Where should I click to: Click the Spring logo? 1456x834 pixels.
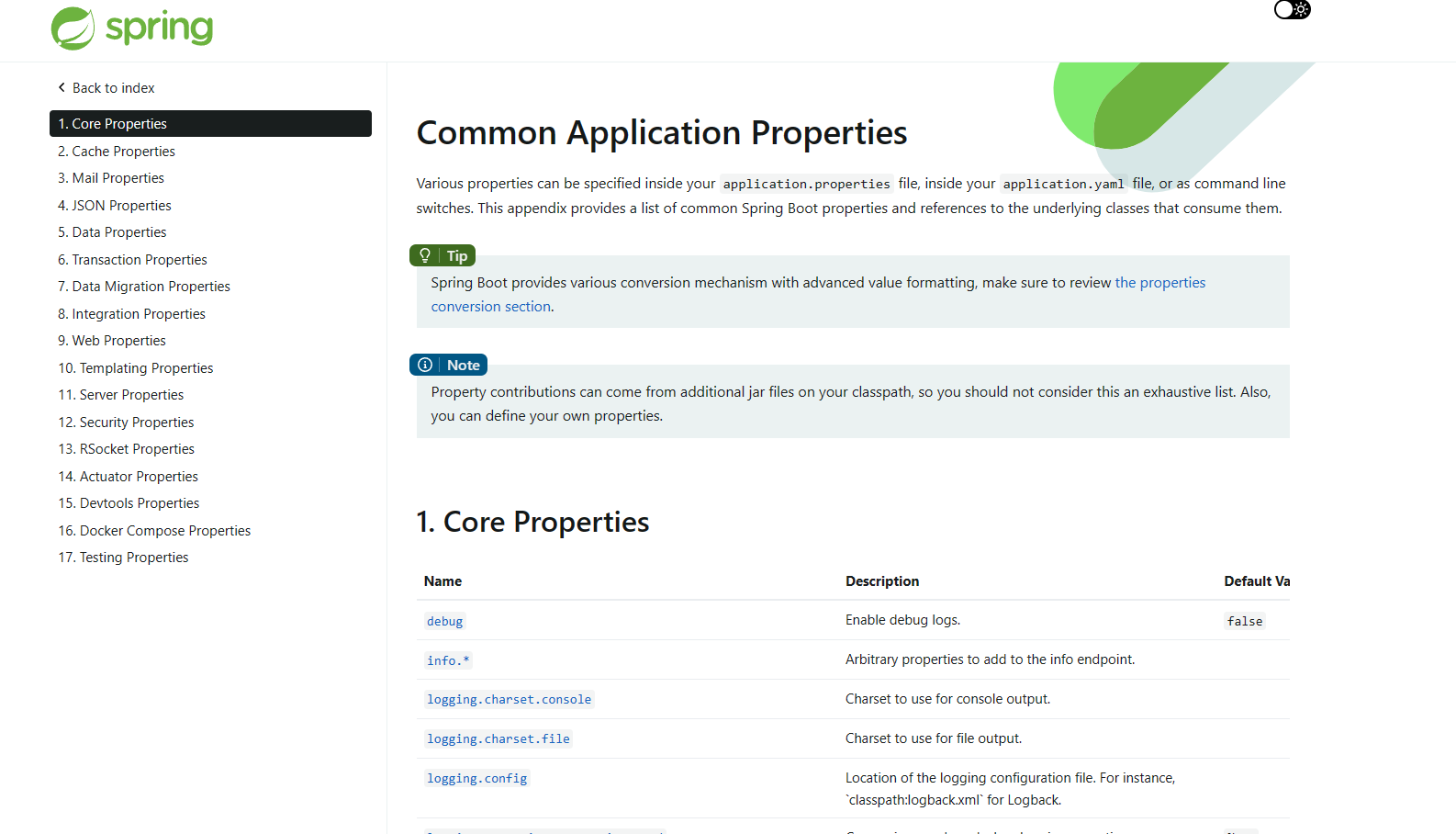[x=132, y=28]
